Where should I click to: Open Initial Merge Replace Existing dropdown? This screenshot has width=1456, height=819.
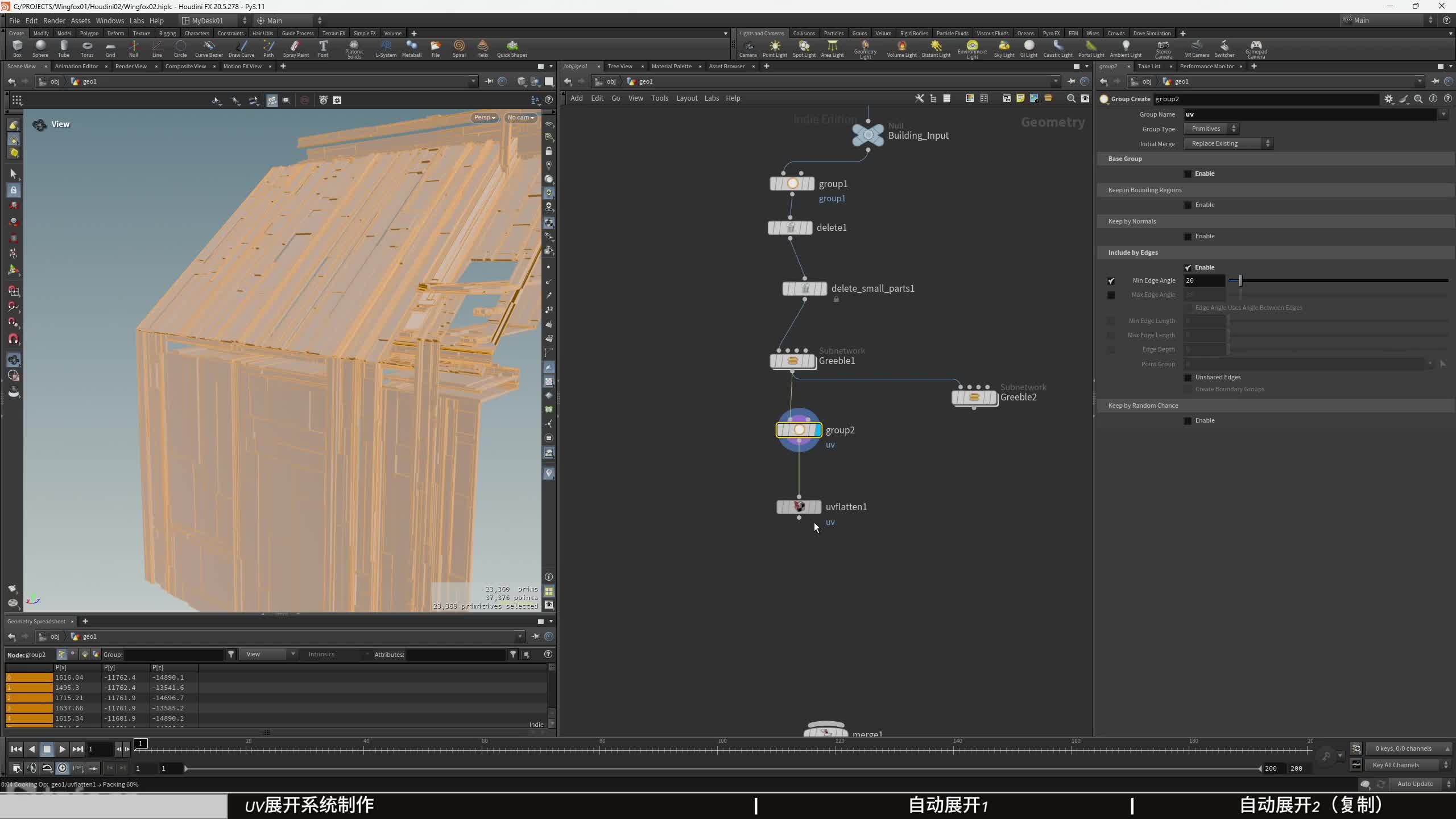[x=1228, y=144]
